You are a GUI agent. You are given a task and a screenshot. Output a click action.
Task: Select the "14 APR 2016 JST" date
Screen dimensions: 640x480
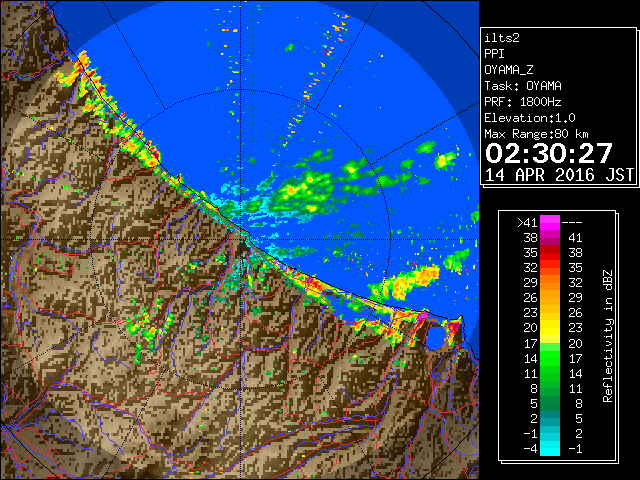[x=559, y=175]
